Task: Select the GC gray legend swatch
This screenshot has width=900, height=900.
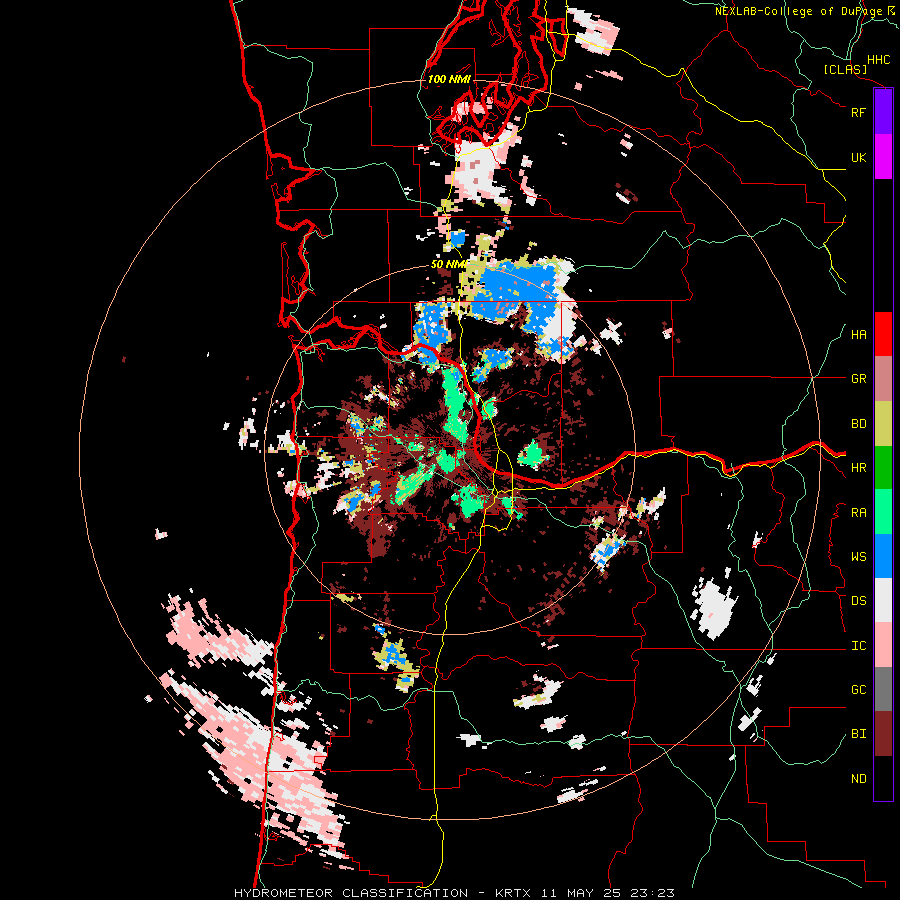Action: [x=883, y=689]
